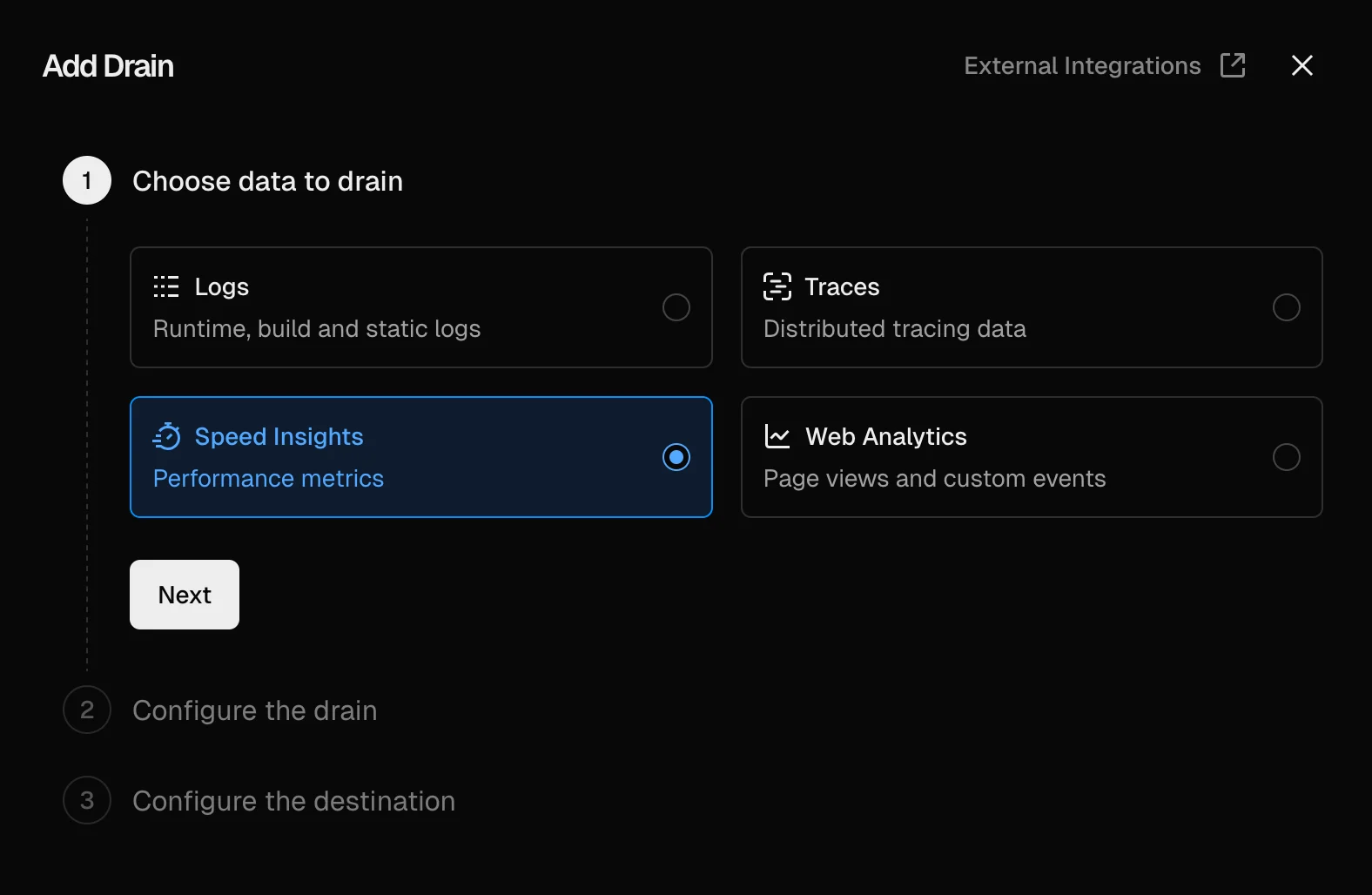
Task: Click step 3 number circle
Action: click(x=87, y=800)
